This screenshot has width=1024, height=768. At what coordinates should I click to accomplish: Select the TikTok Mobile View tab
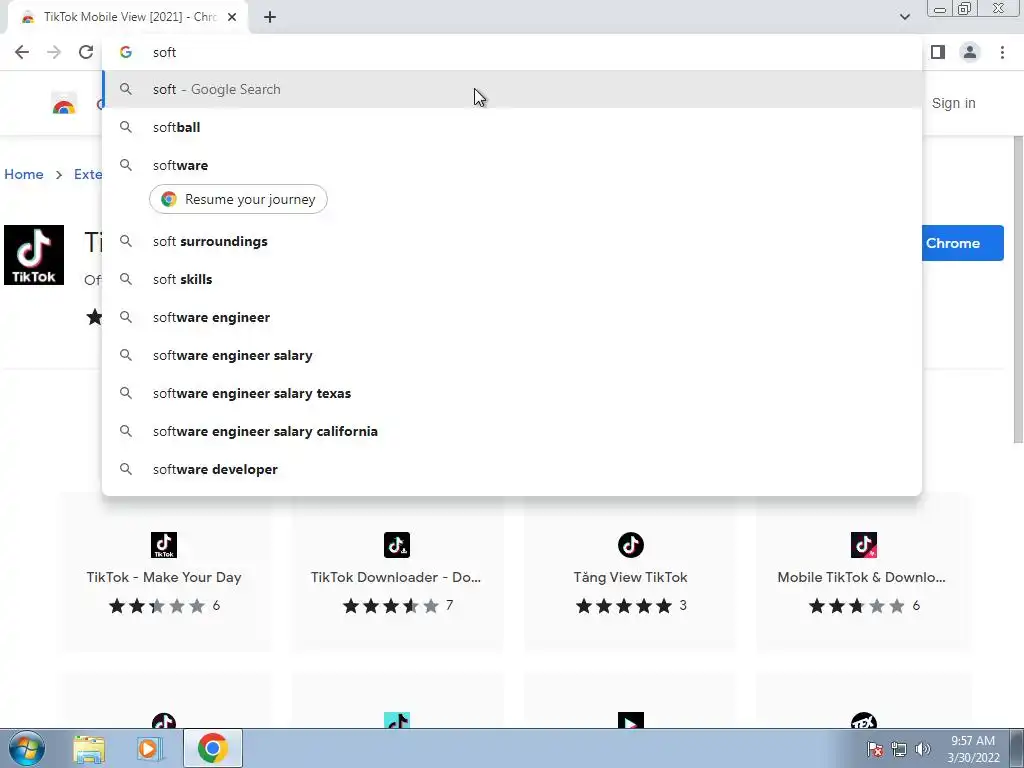point(128,17)
